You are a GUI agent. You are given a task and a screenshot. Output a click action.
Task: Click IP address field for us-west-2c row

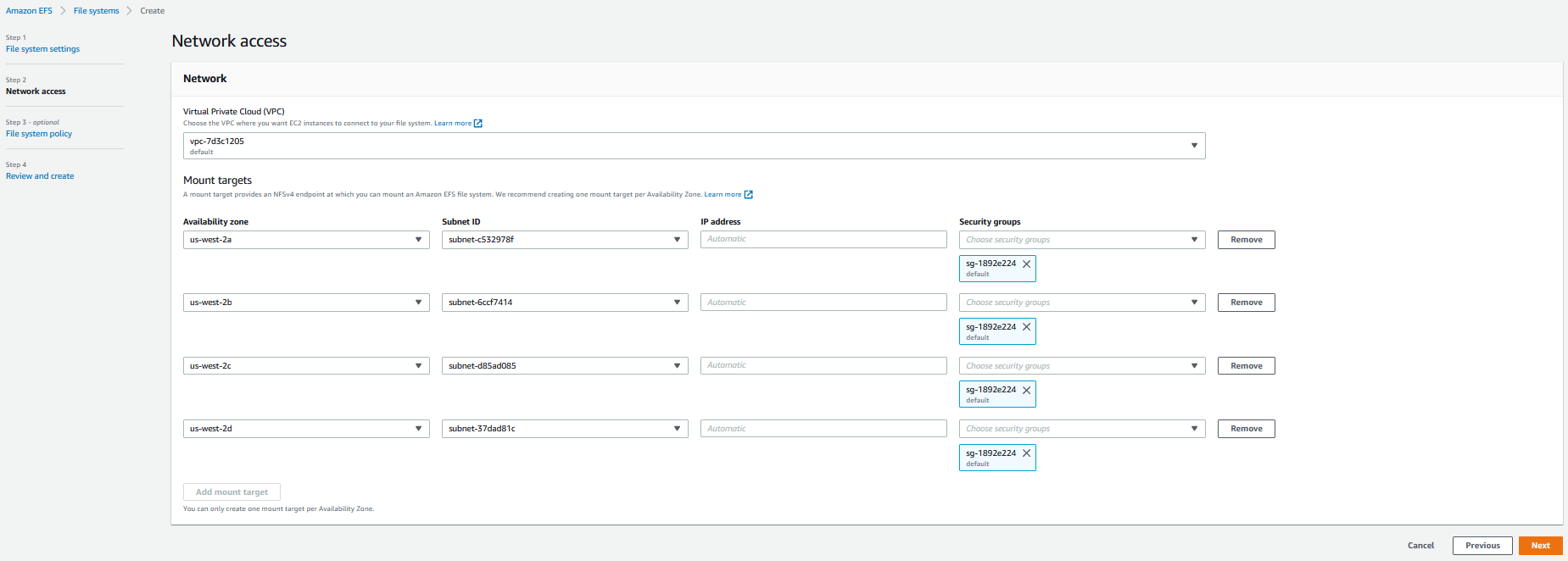pyautogui.click(x=823, y=365)
